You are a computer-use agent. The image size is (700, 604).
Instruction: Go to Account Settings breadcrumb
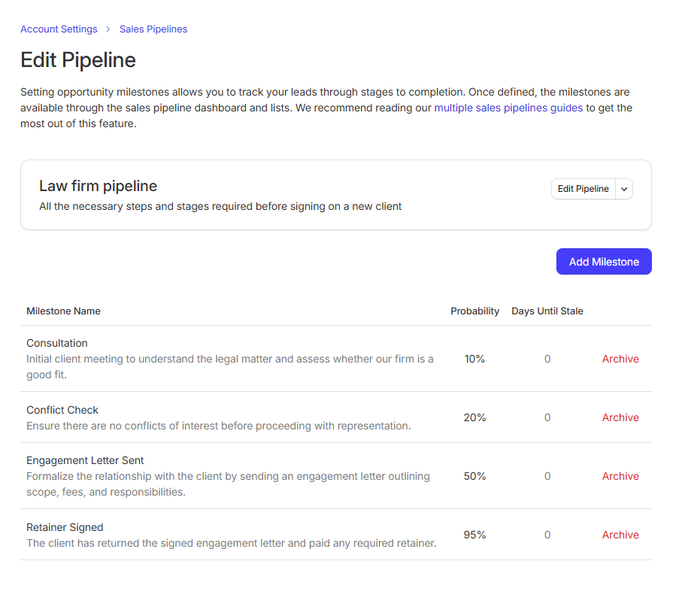click(x=59, y=29)
